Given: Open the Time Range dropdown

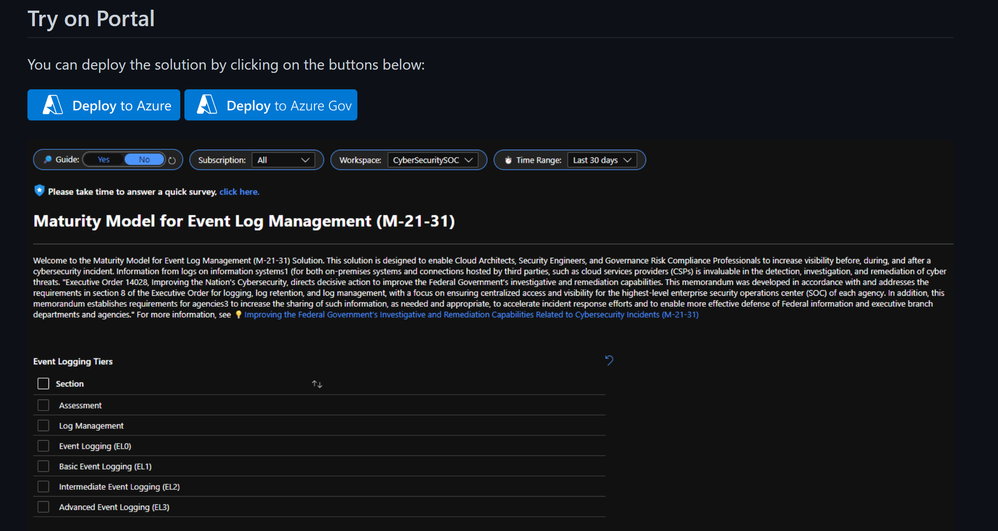Looking at the screenshot, I should tap(601, 160).
